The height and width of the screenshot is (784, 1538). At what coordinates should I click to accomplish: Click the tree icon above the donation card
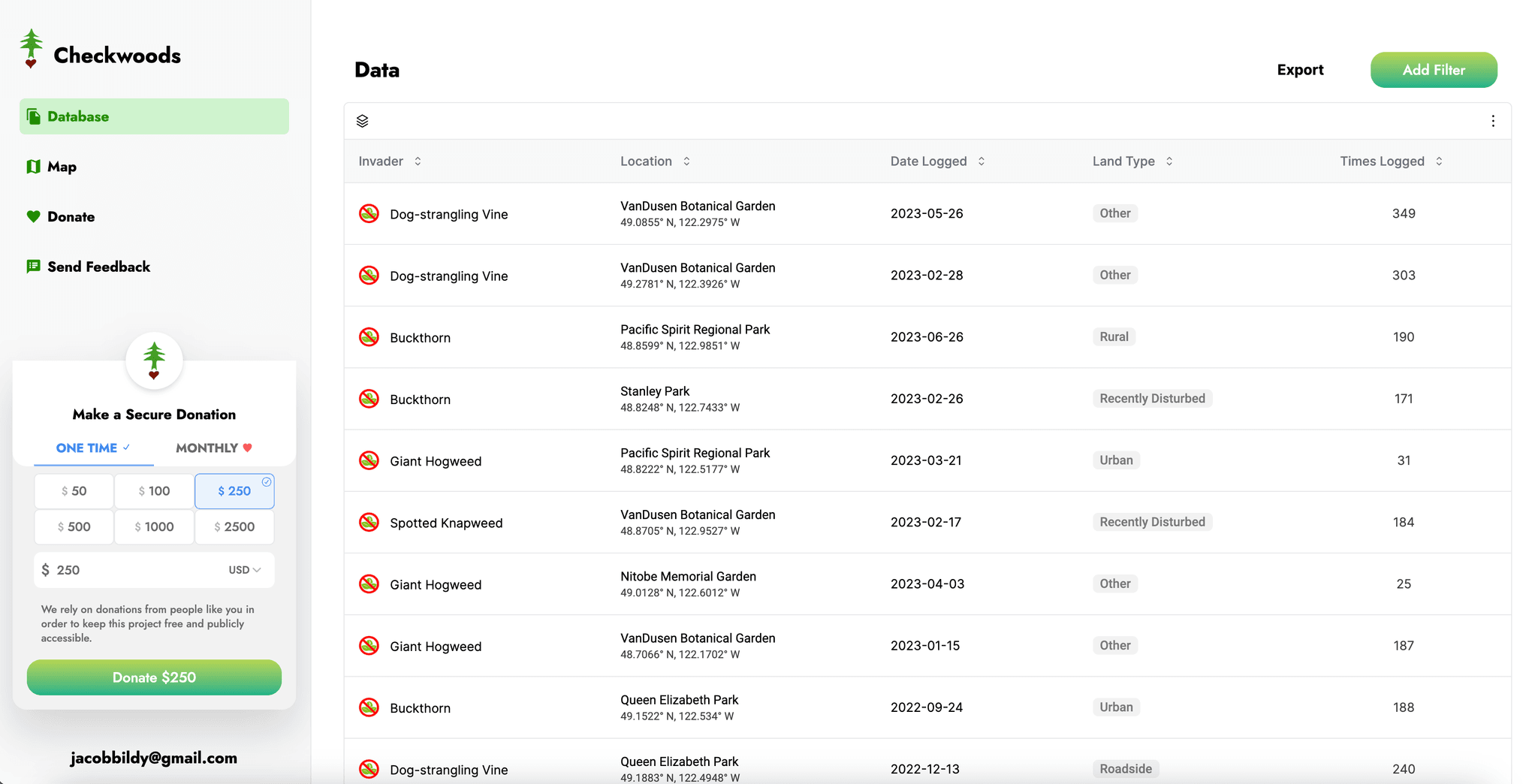coord(154,360)
